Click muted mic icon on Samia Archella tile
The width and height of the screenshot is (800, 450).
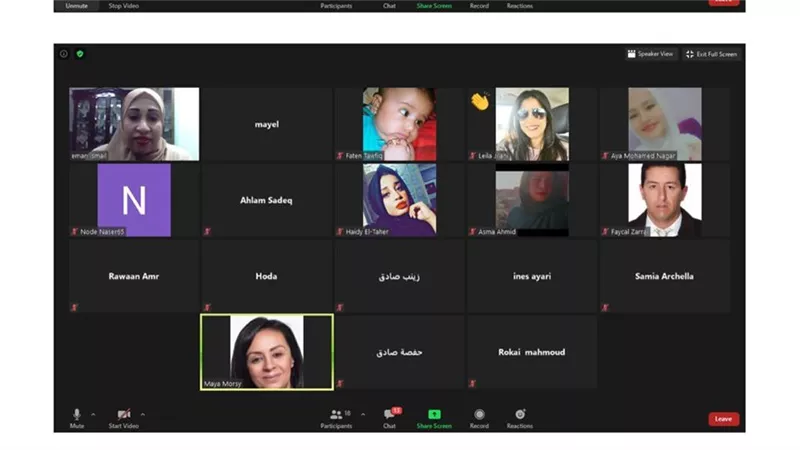[x=605, y=307]
